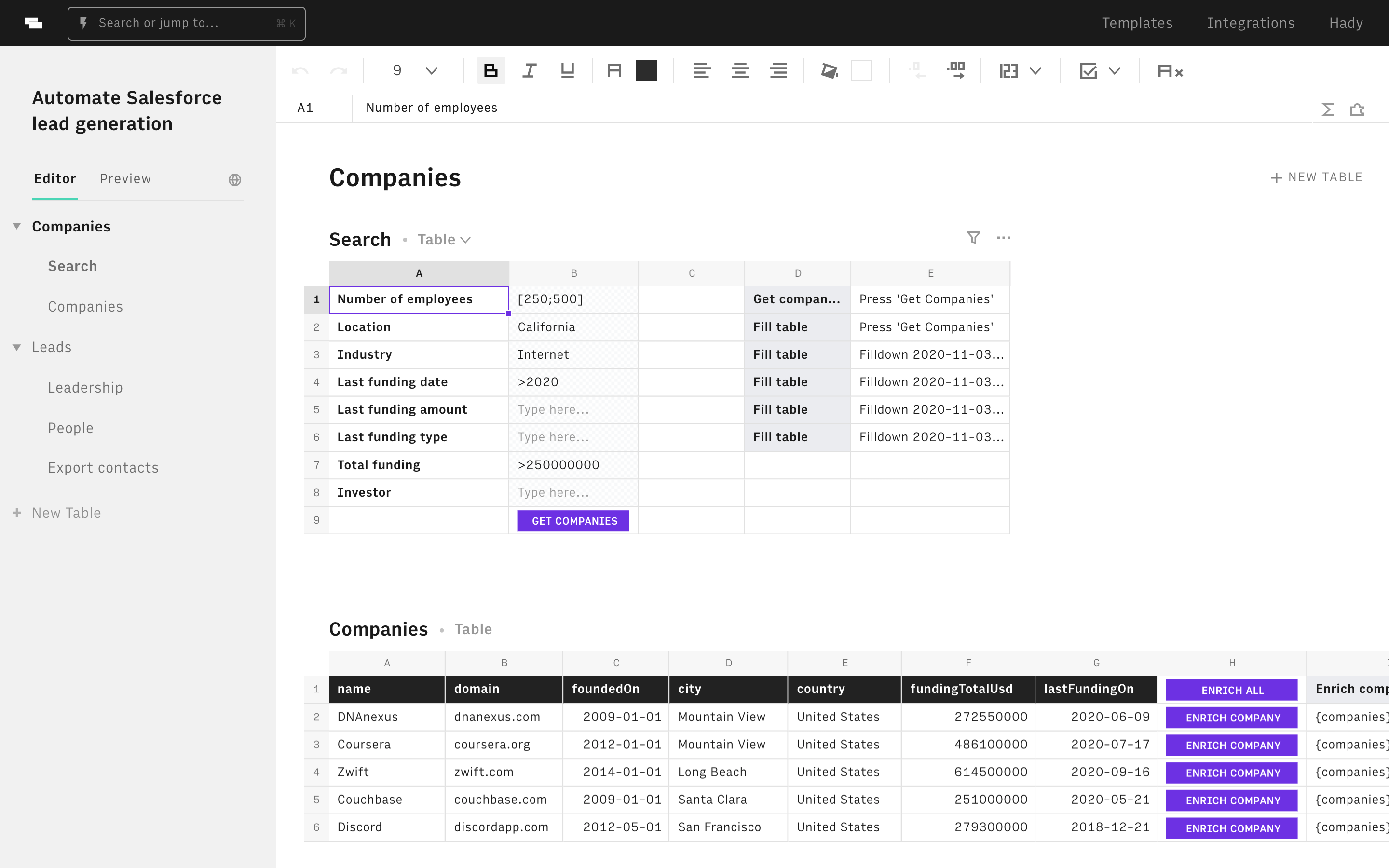Toggle italic formatting
The height and width of the screenshot is (868, 1389).
pos(529,70)
